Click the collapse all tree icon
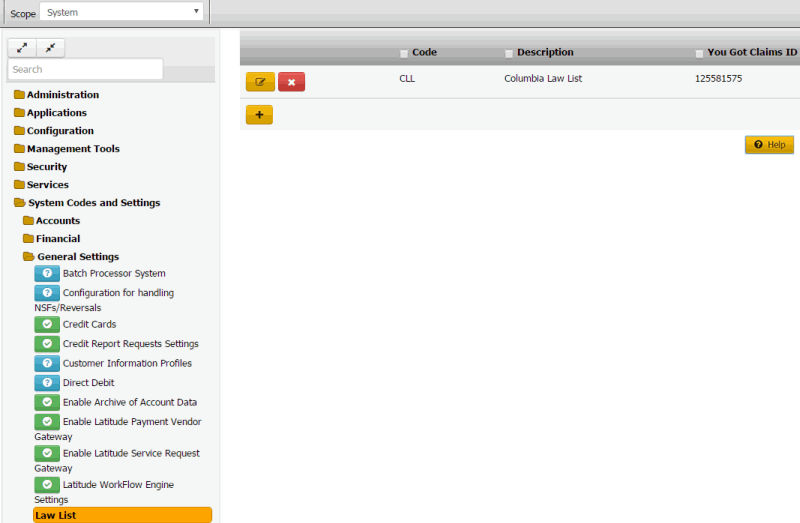The image size is (800, 523). [50, 48]
